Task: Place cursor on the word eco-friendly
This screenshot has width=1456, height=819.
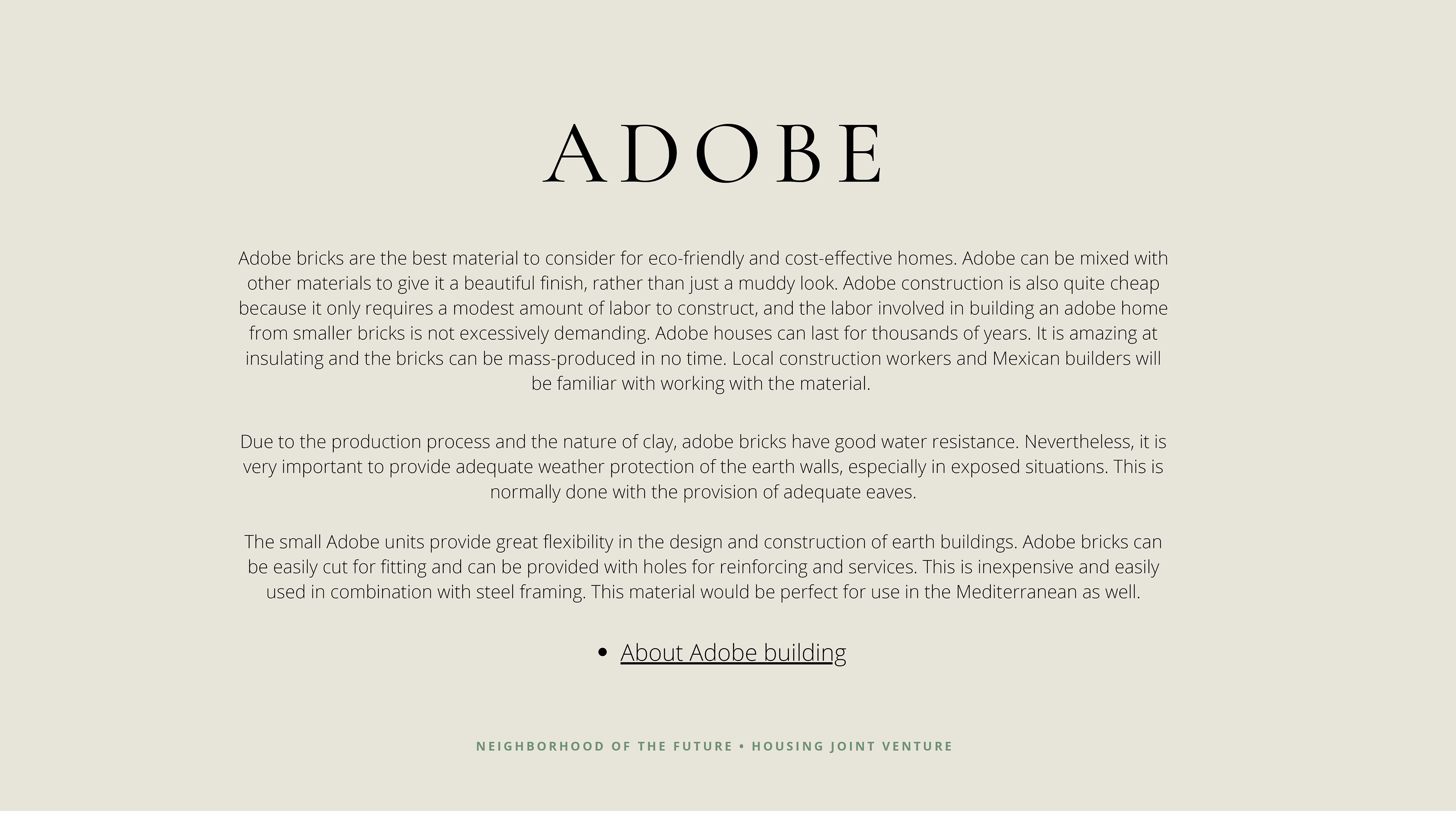Action: [x=696, y=258]
